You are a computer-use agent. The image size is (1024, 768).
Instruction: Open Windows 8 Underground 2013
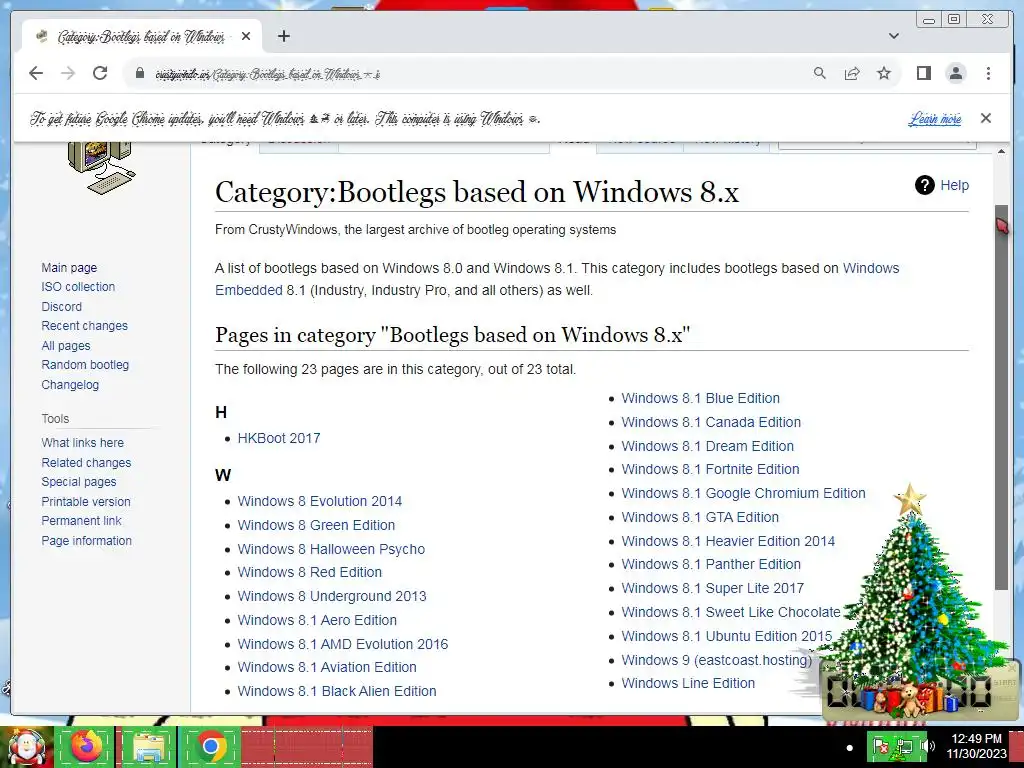tap(332, 596)
